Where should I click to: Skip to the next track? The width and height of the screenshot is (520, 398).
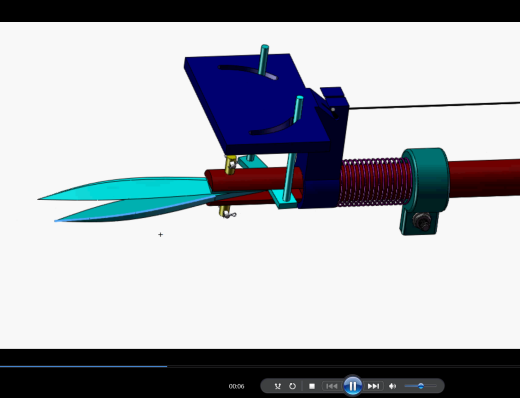point(373,386)
